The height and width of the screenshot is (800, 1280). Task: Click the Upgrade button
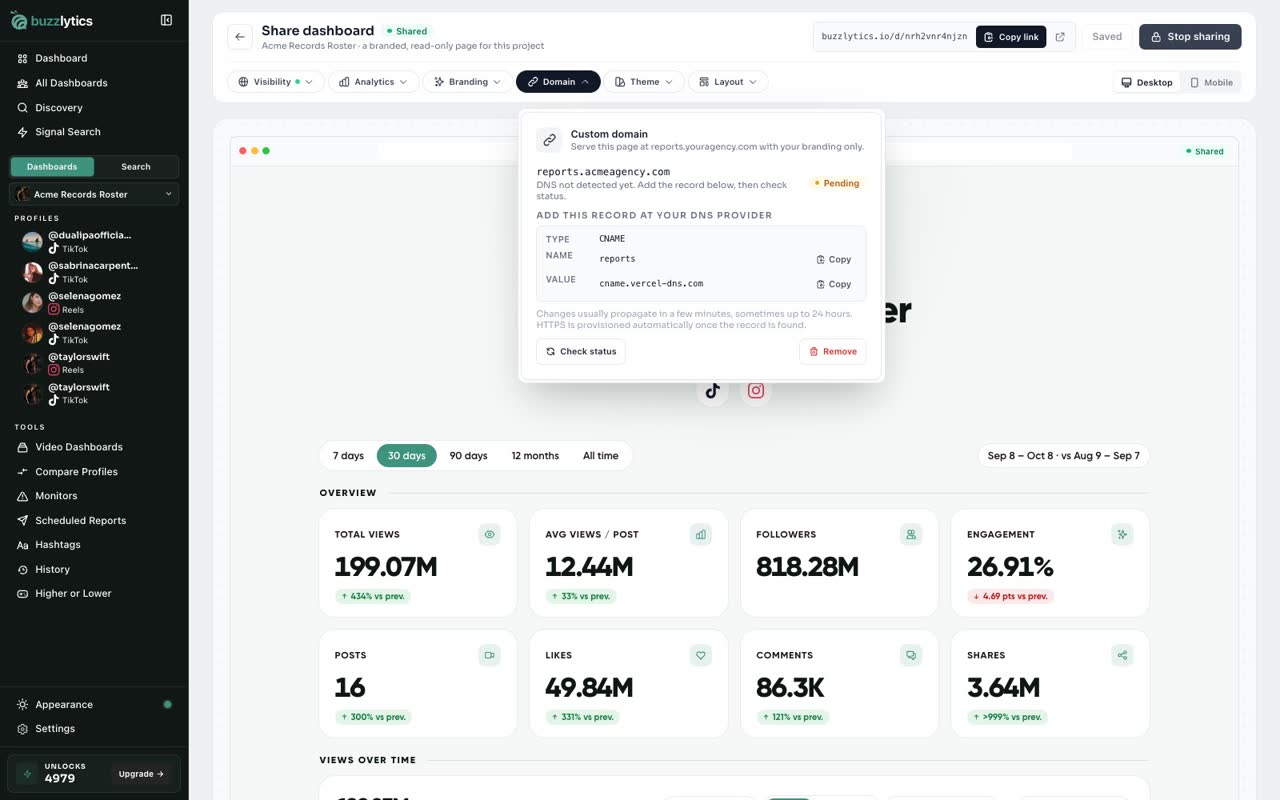click(142, 774)
